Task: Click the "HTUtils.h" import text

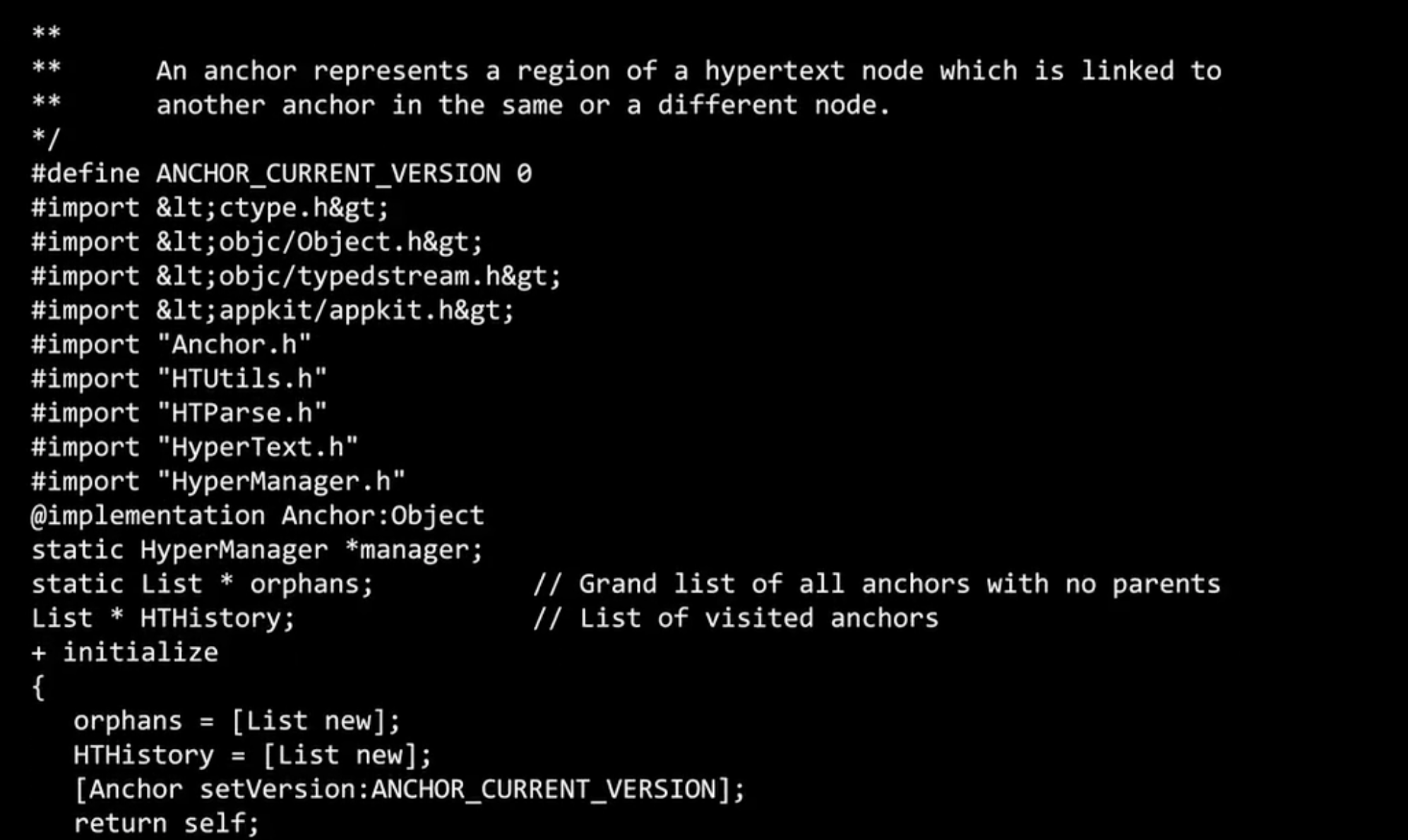Action: (241, 379)
